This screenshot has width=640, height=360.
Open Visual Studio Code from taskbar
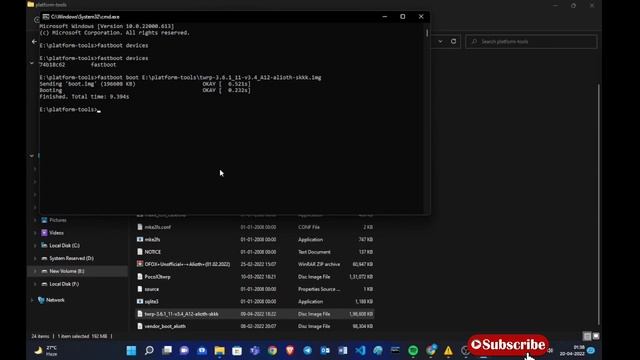click(x=360, y=350)
